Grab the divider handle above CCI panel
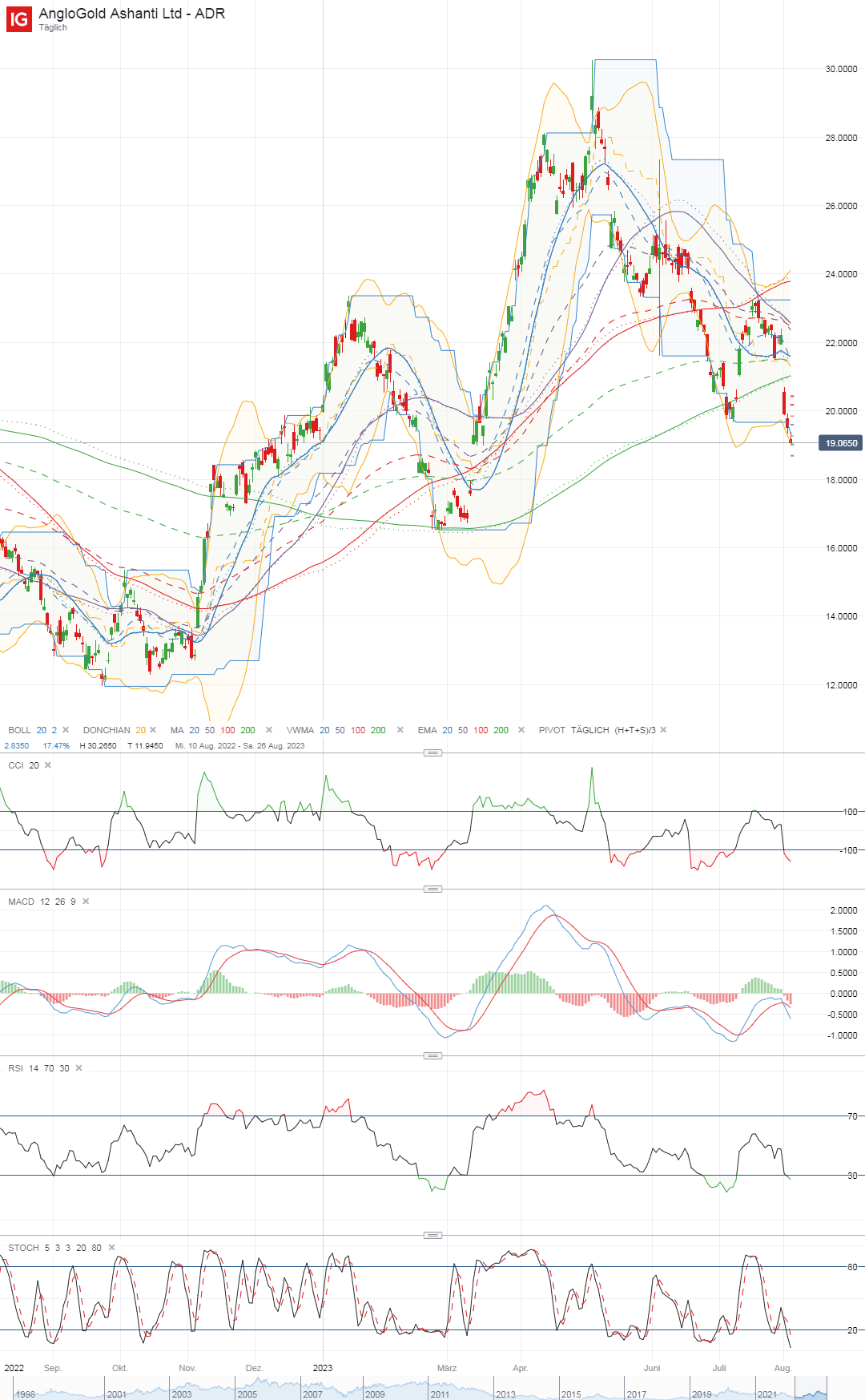The image size is (865, 1400). tap(432, 752)
